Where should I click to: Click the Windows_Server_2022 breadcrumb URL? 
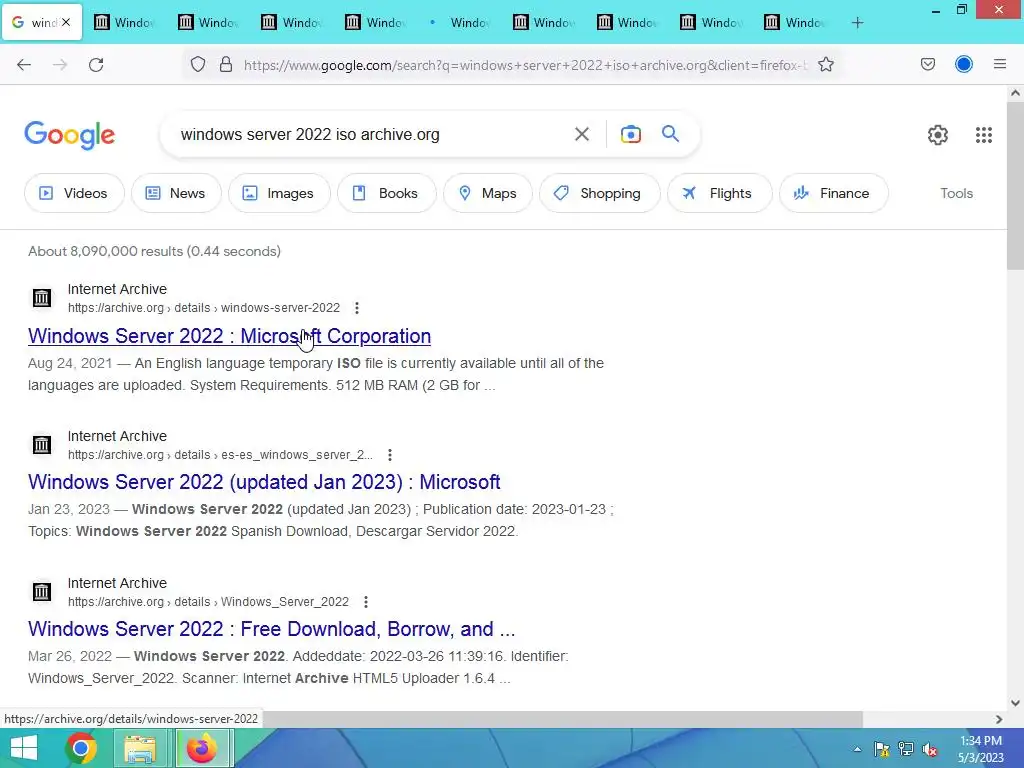(208, 601)
